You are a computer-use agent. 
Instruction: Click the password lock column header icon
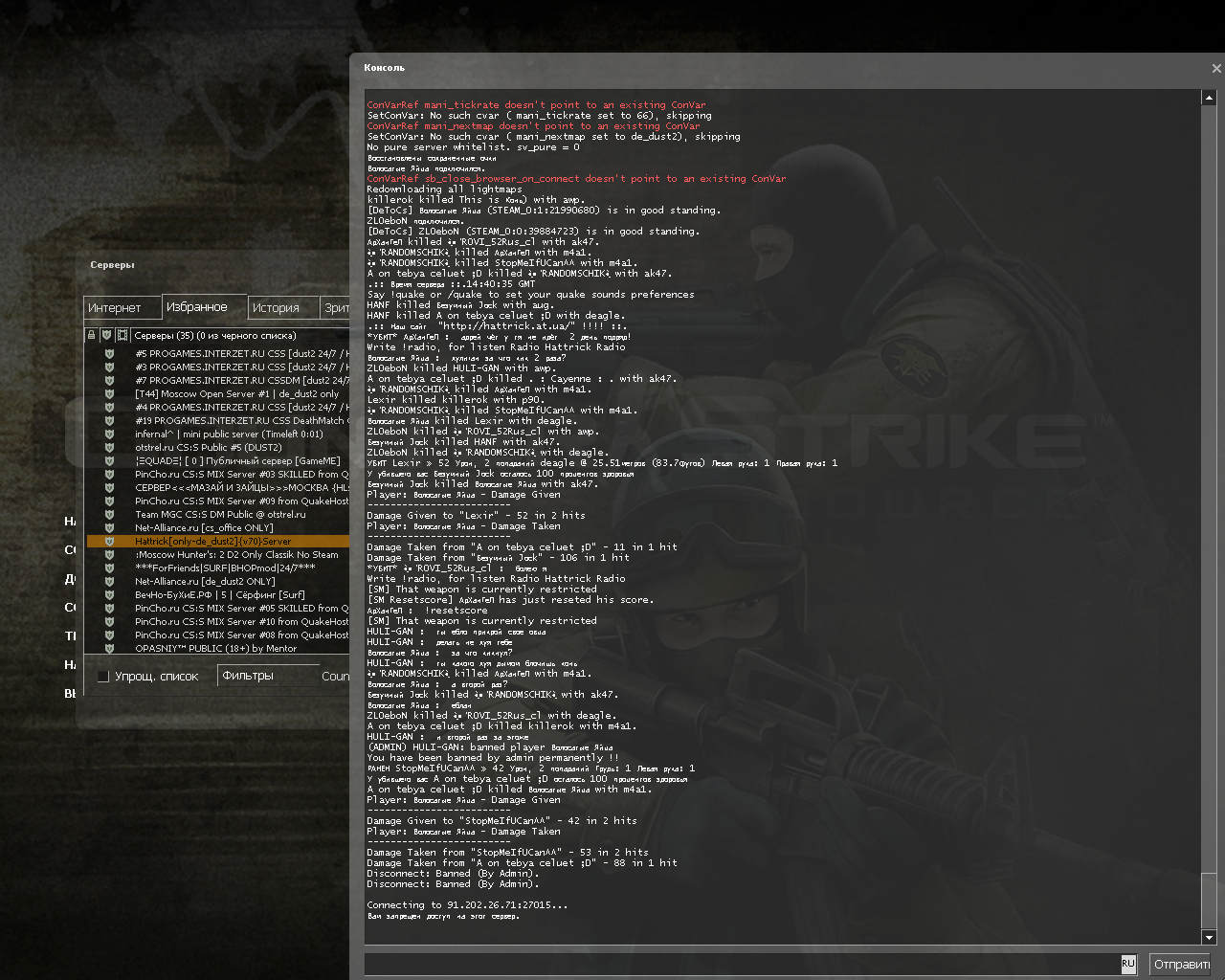click(92, 335)
